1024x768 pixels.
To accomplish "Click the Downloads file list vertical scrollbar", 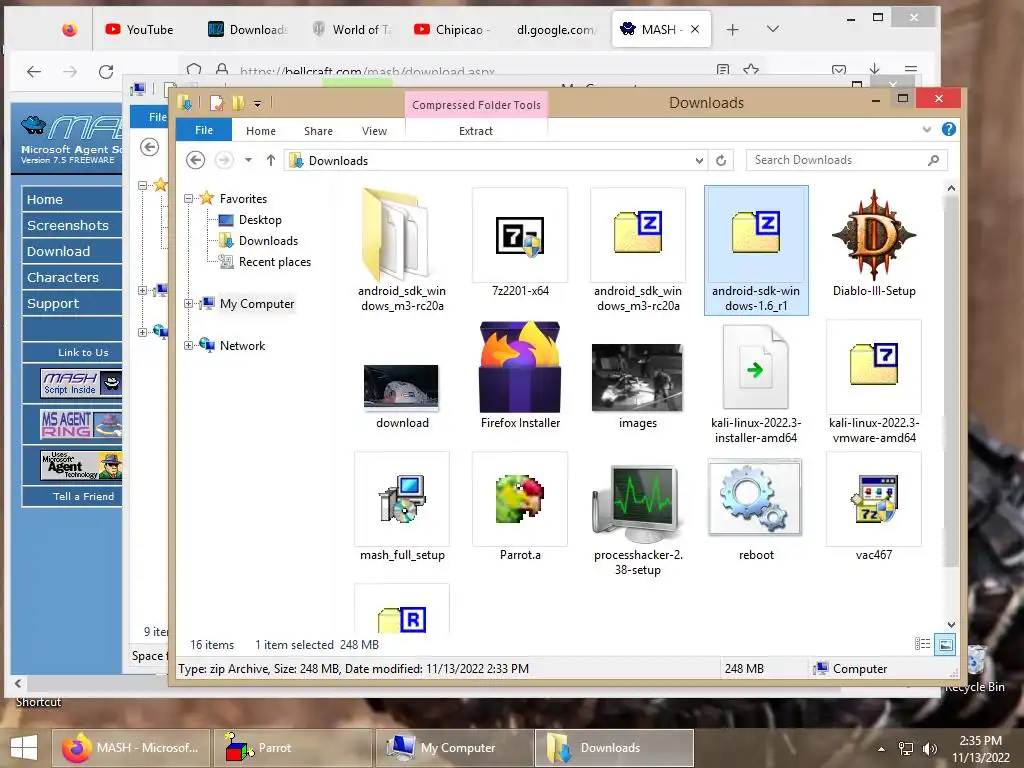I will 951,381.
